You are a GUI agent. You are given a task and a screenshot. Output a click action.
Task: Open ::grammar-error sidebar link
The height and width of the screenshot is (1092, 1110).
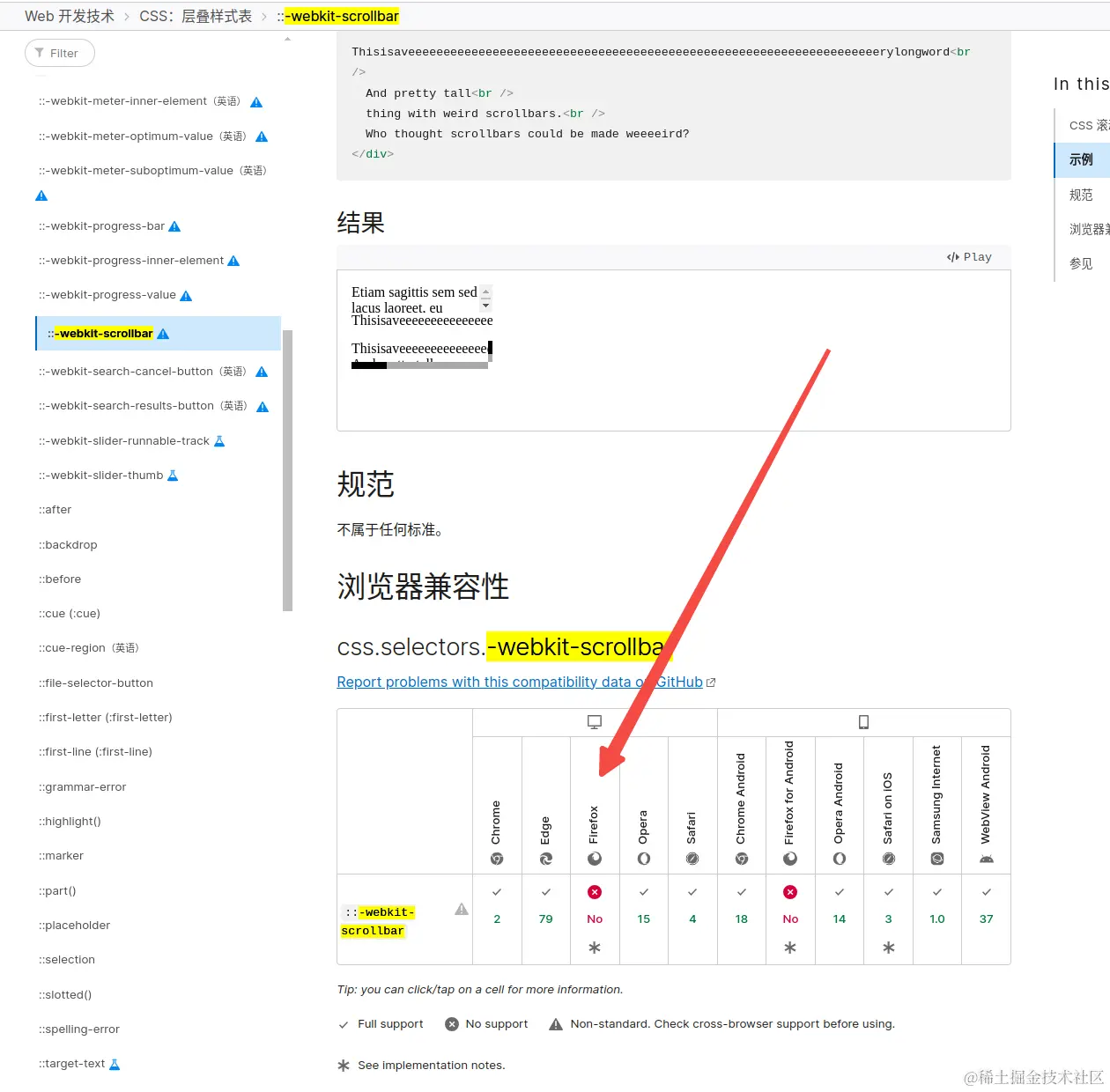tap(83, 787)
